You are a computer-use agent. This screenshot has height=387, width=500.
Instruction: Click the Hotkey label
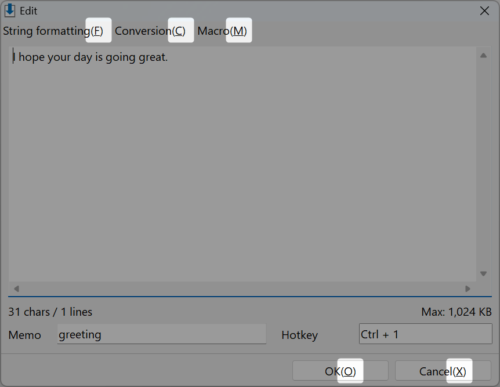click(299, 335)
